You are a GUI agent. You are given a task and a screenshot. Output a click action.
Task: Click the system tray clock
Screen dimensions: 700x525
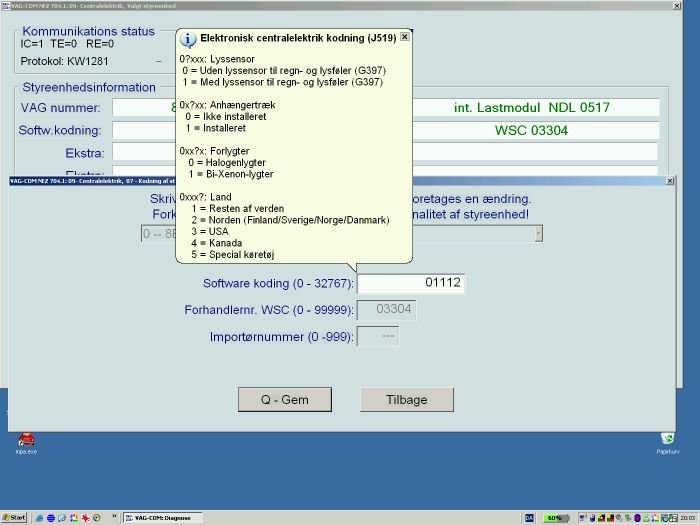pos(688,518)
